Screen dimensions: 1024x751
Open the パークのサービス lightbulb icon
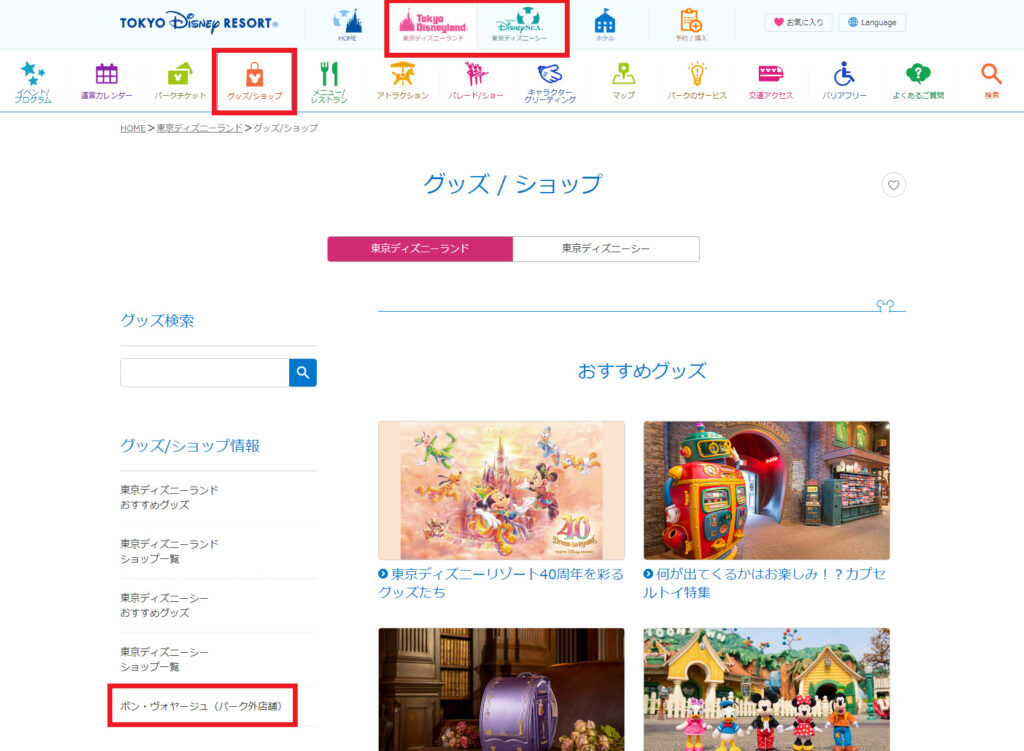[697, 82]
